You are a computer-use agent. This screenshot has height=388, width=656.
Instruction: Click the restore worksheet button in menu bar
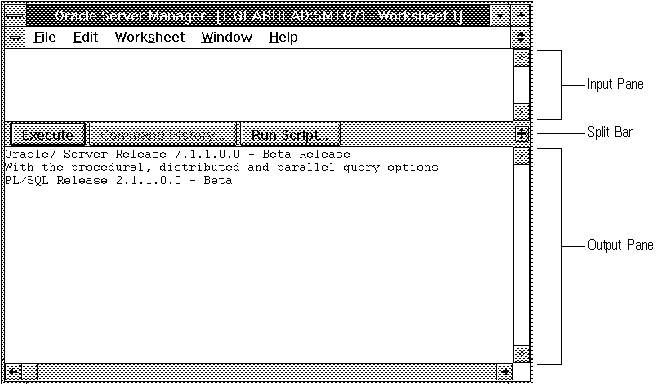click(x=520, y=37)
